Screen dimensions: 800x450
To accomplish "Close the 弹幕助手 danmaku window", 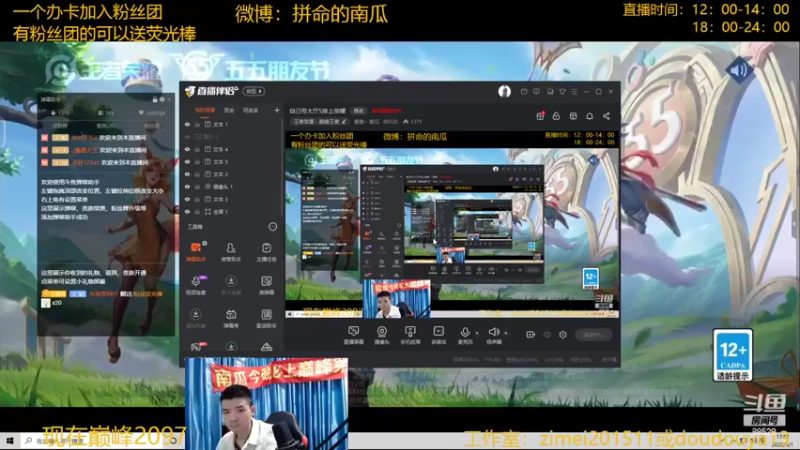I will click(169, 99).
